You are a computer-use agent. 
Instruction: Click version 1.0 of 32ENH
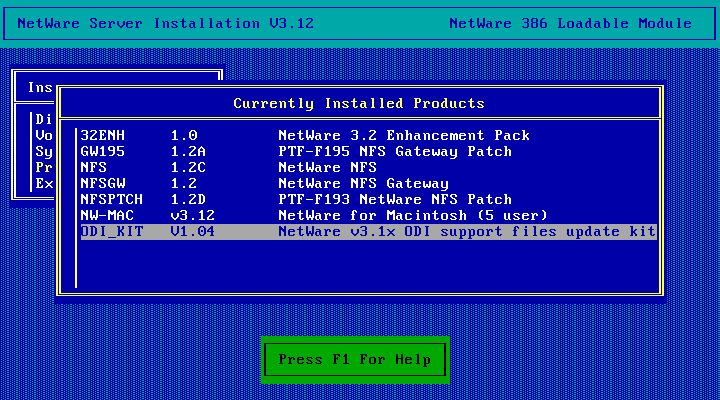(x=184, y=135)
